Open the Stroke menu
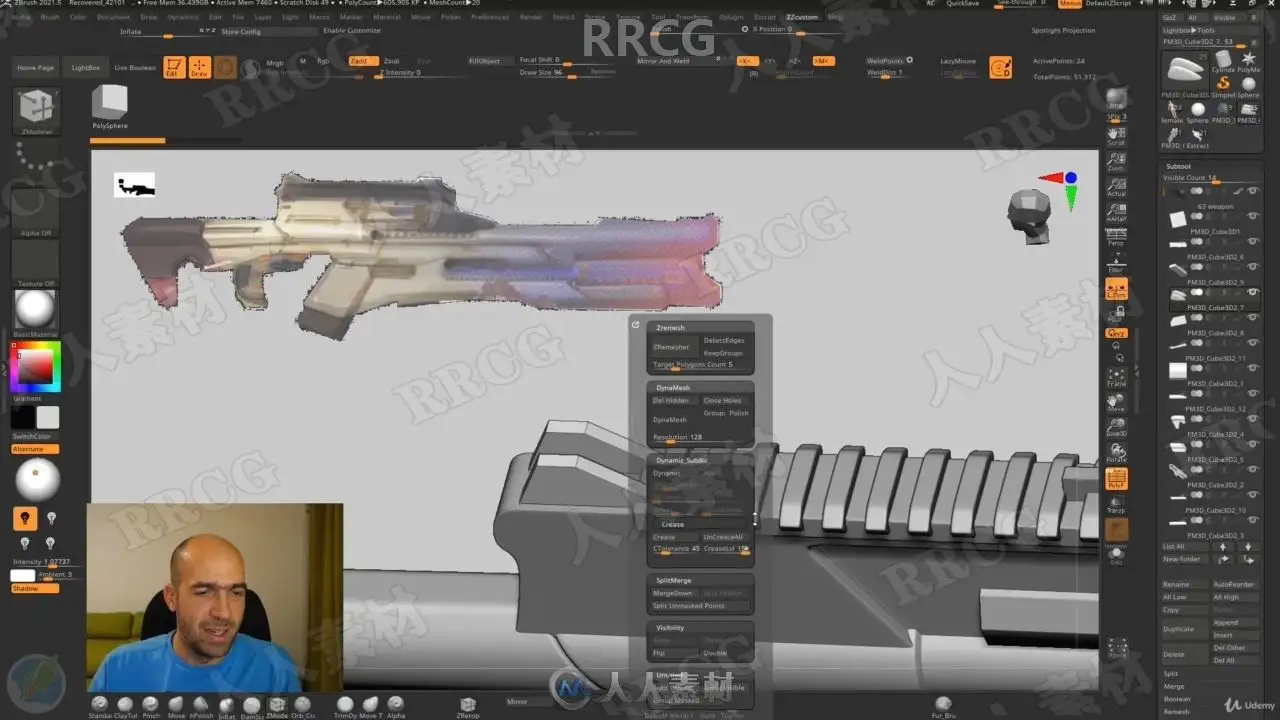Screen dimensions: 1280x720 tap(595, 17)
